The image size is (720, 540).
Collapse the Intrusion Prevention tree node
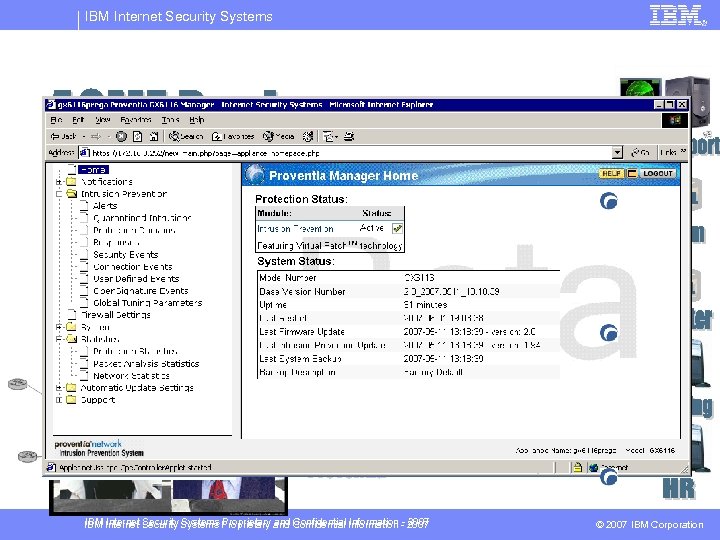(x=59, y=194)
